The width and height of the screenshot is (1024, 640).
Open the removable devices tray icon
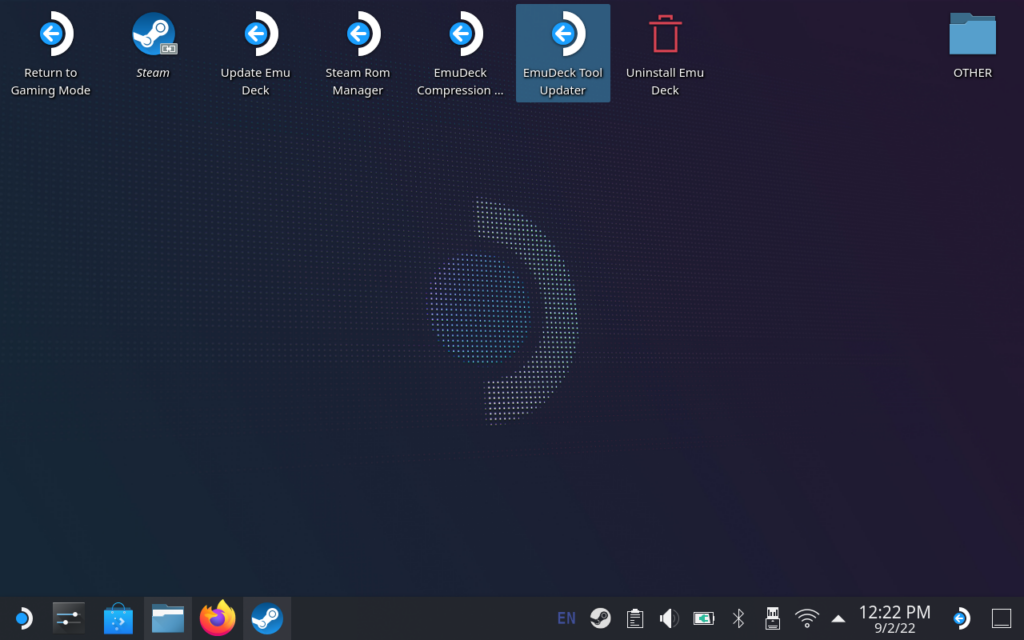773,618
